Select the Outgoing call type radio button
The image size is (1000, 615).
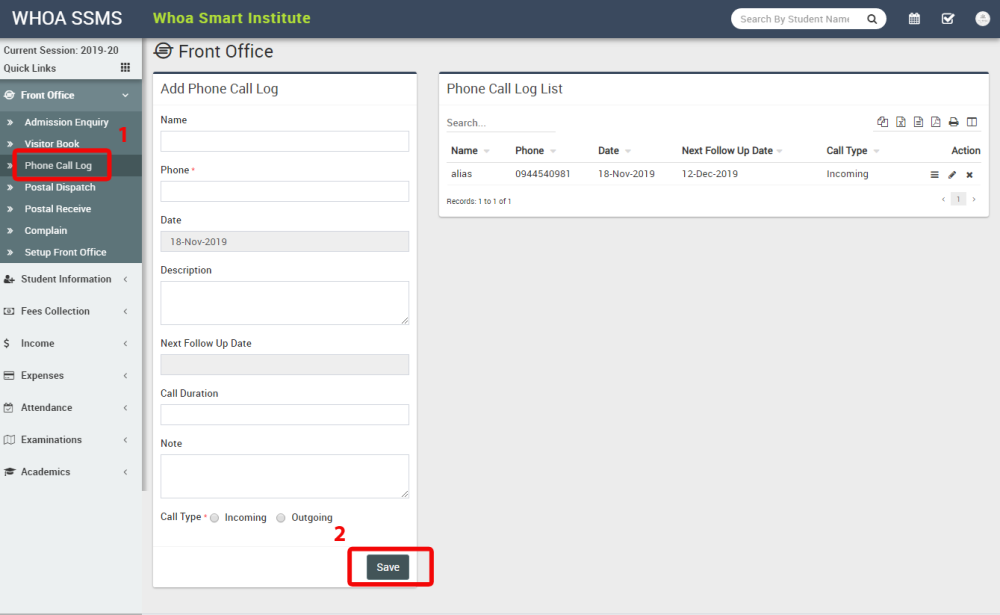pos(280,517)
